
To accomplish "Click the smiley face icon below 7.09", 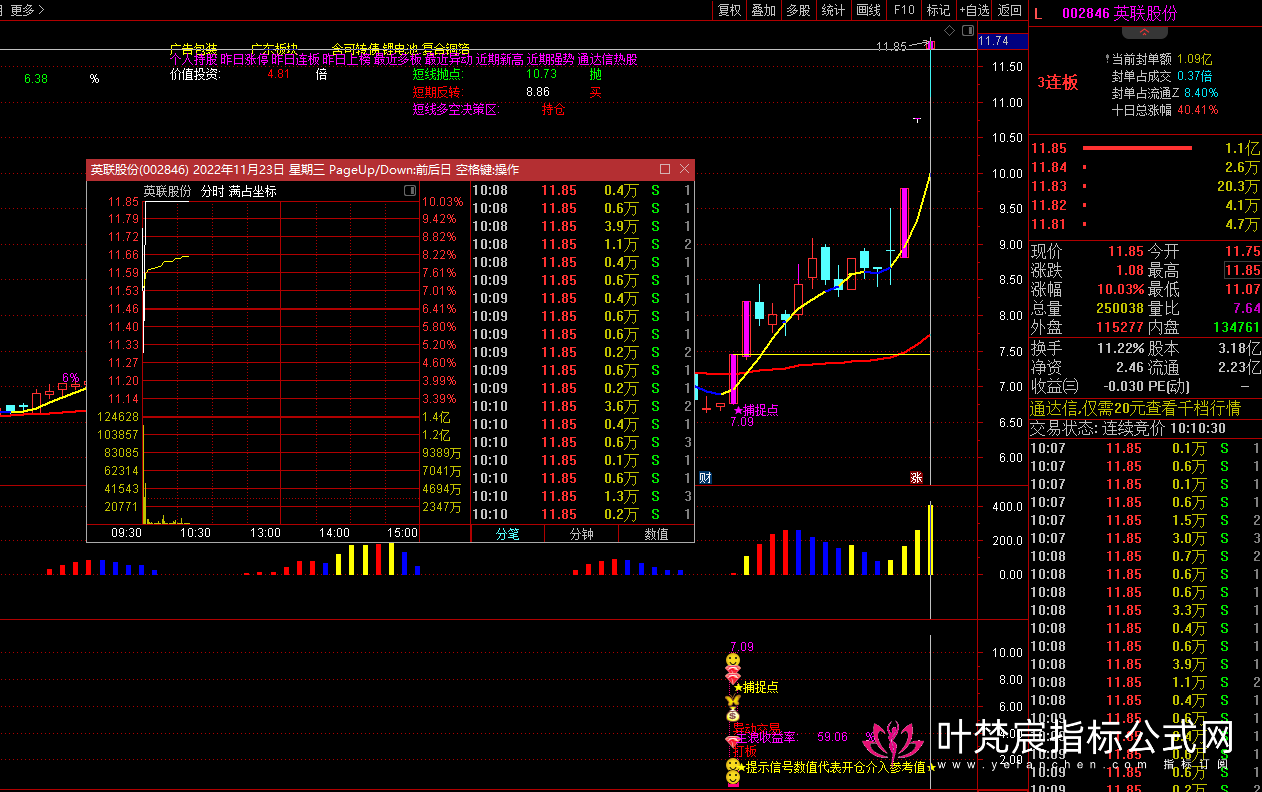I will [733, 660].
